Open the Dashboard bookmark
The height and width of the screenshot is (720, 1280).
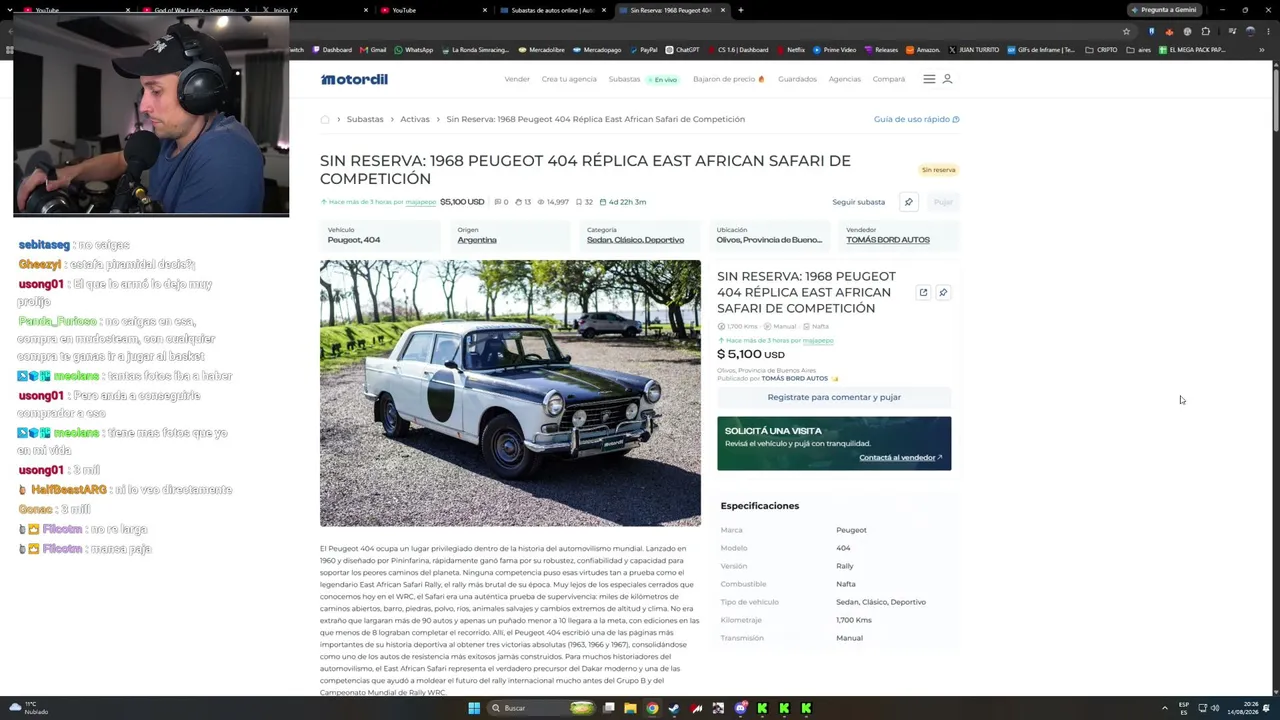tap(332, 50)
